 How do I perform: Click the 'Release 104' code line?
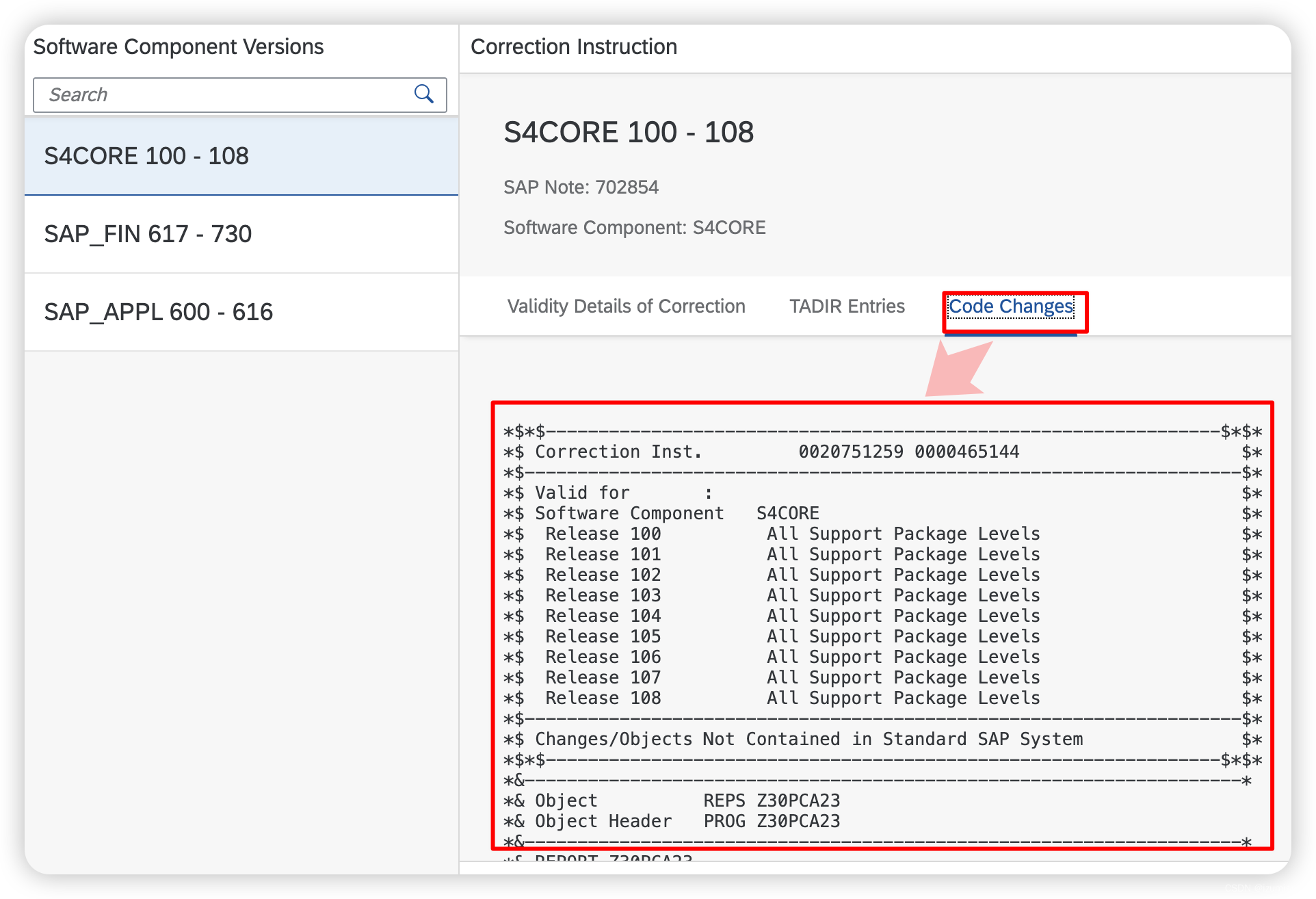882,616
